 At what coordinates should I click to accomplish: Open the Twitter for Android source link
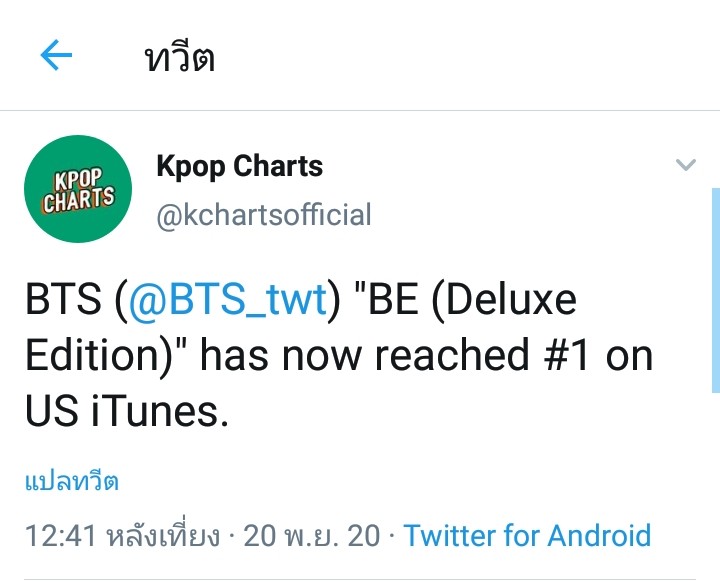tap(527, 536)
